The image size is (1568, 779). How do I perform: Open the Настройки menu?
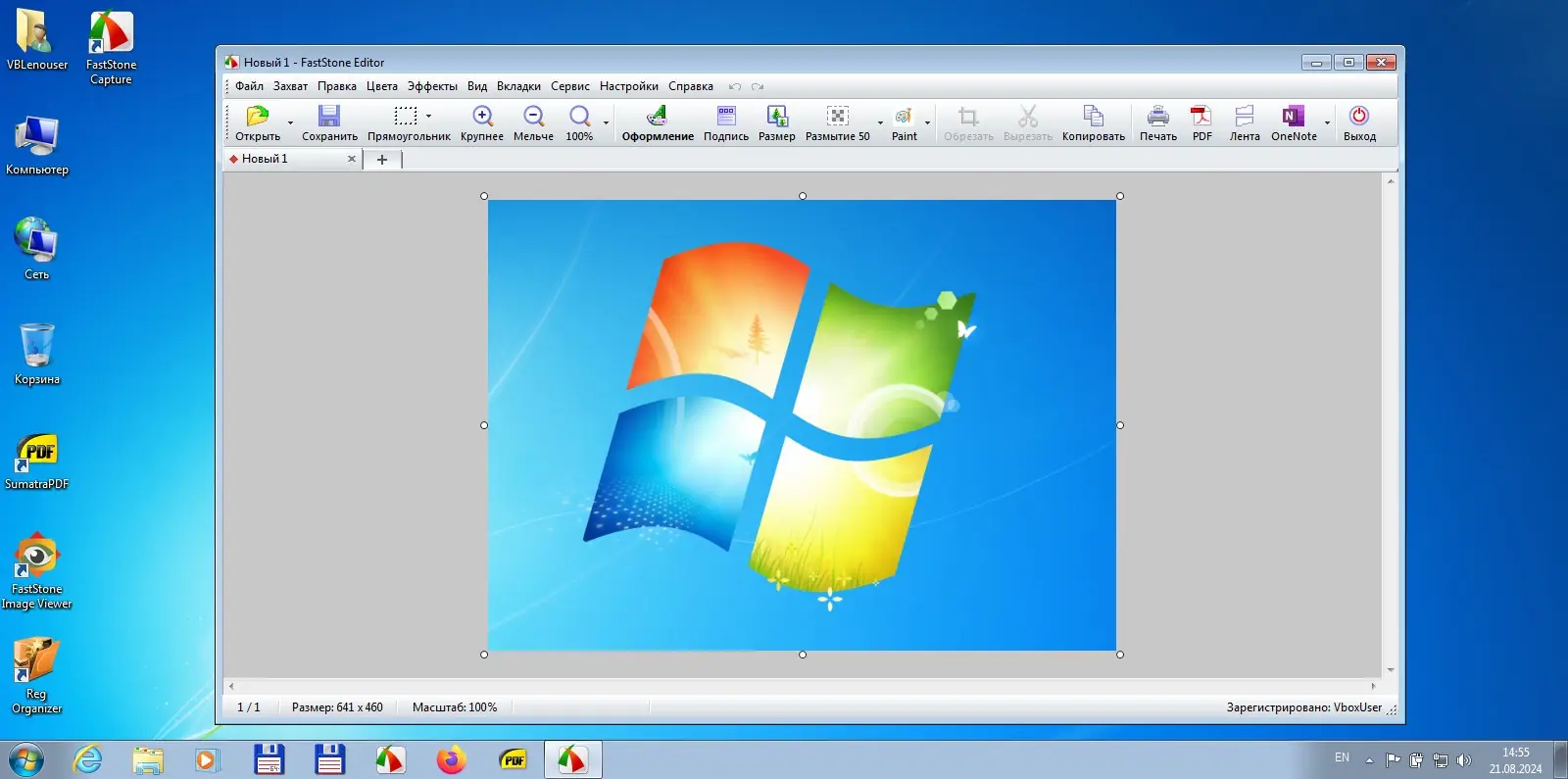(x=629, y=86)
